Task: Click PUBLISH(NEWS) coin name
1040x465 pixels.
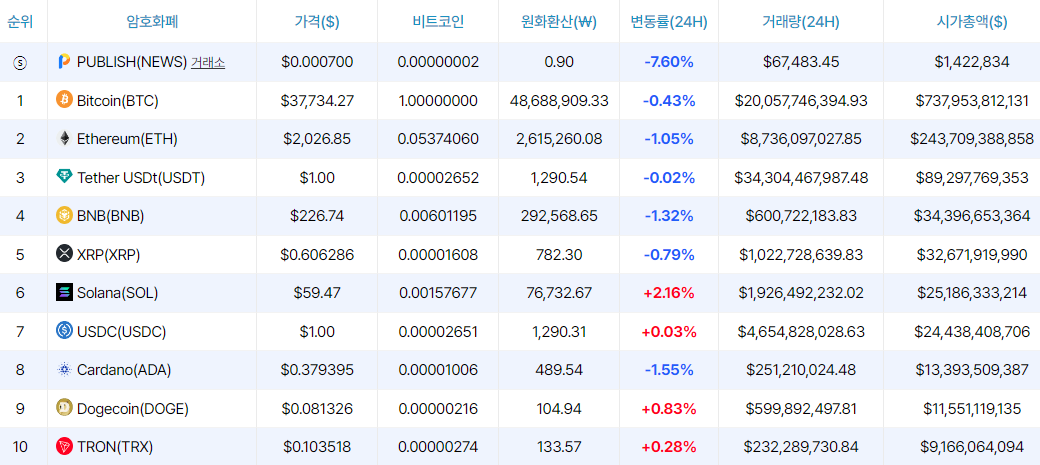Action: tap(132, 62)
